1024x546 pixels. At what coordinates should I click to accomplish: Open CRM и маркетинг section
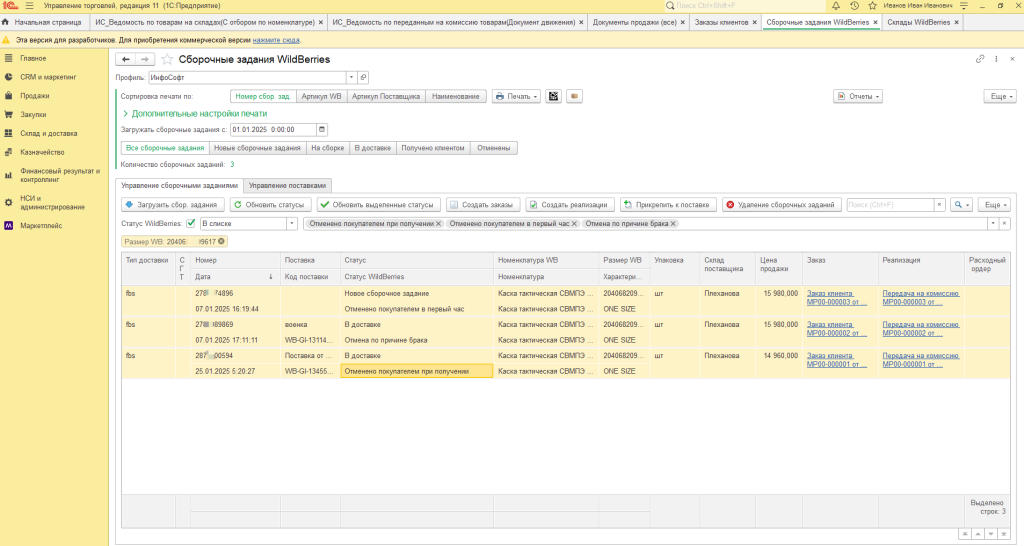[48, 77]
